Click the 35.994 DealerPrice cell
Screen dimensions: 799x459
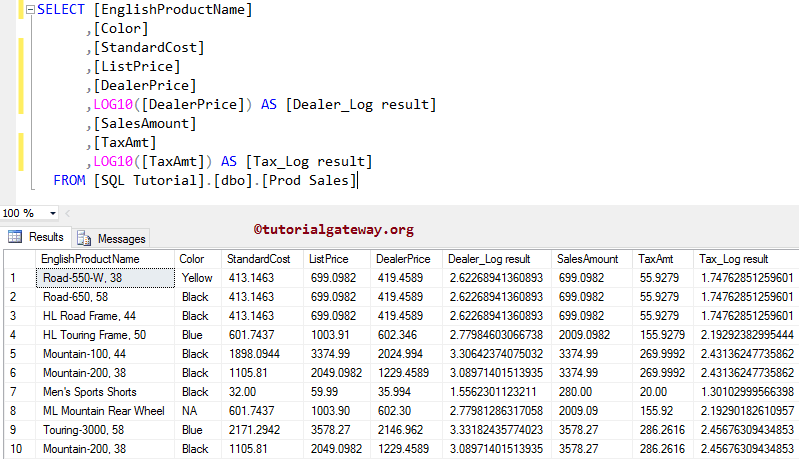pyautogui.click(x=407, y=392)
